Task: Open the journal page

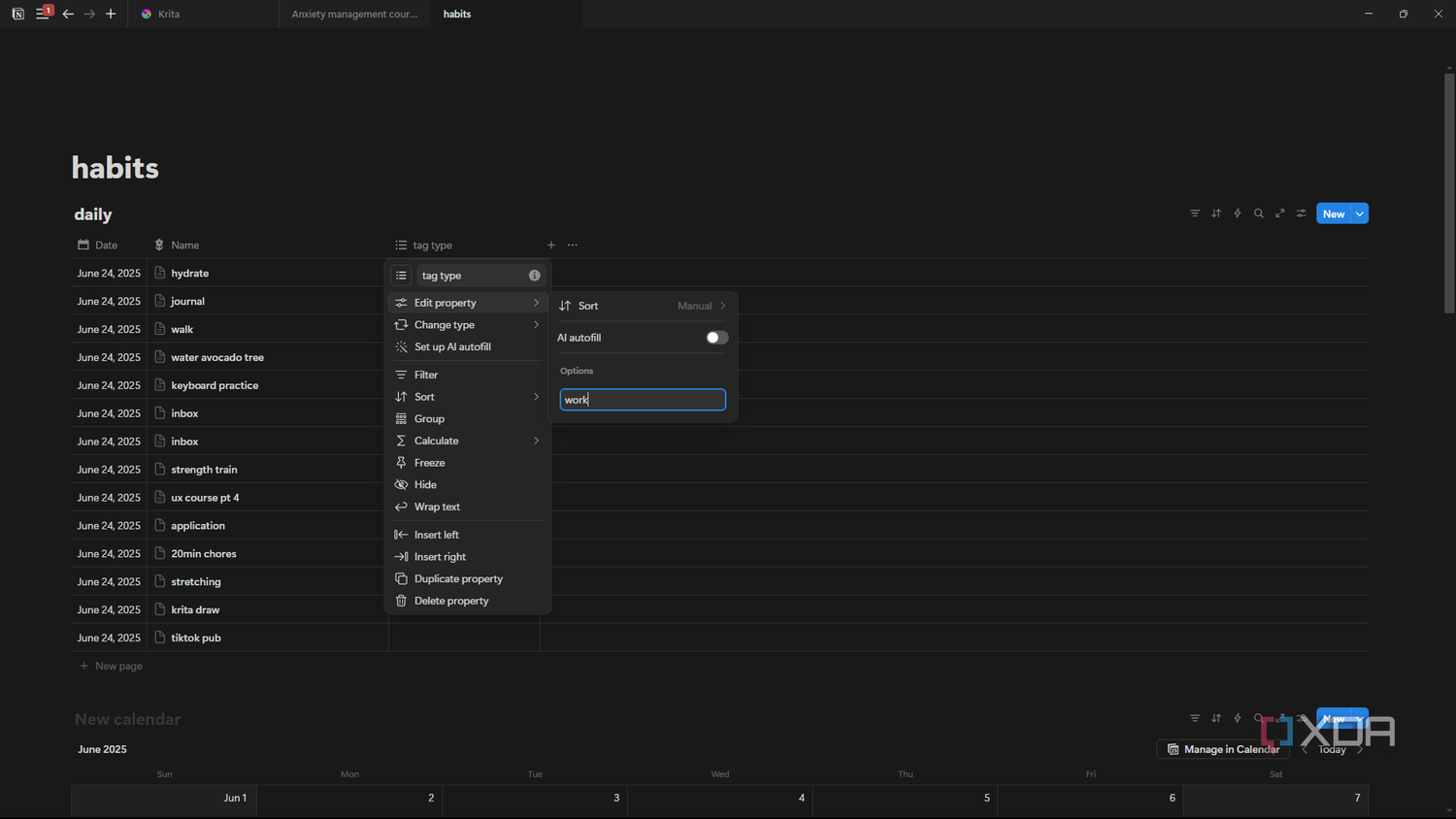Action: tap(188, 302)
